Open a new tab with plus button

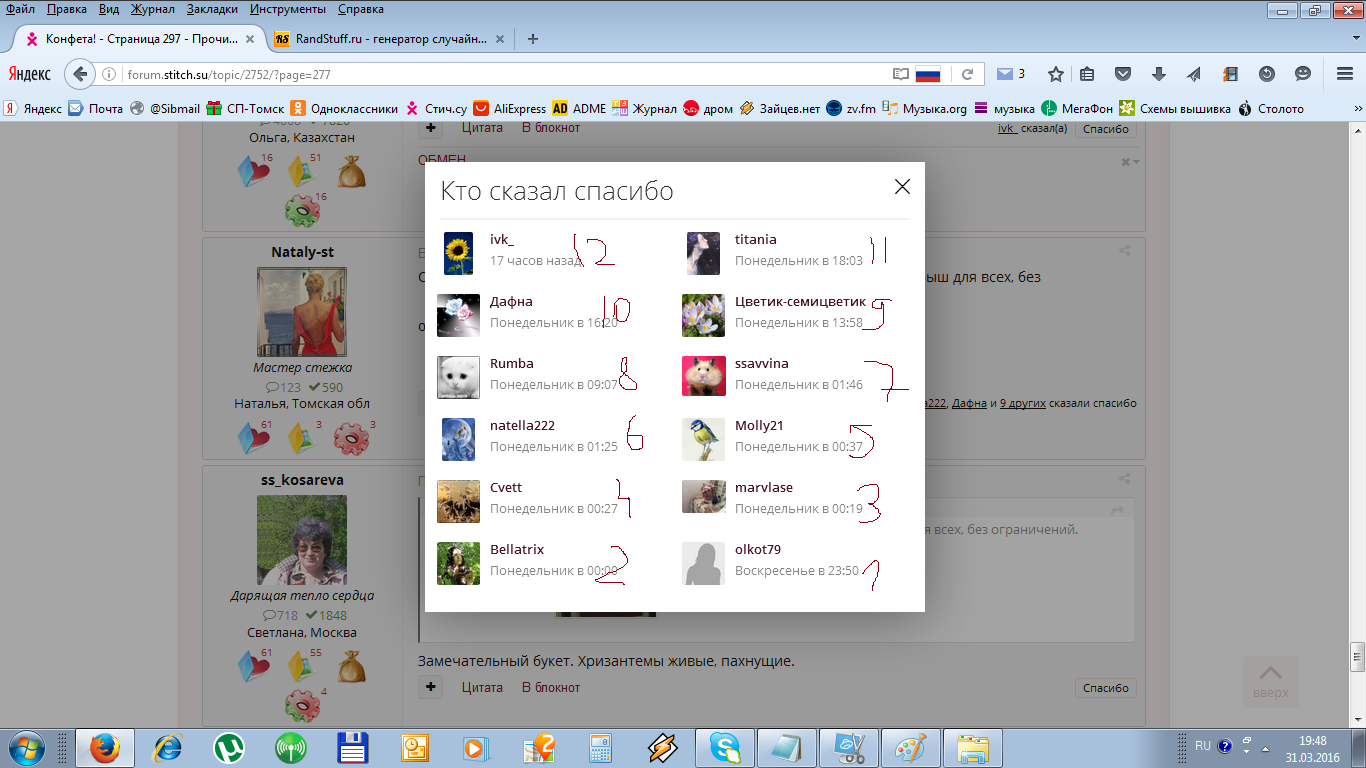click(533, 39)
